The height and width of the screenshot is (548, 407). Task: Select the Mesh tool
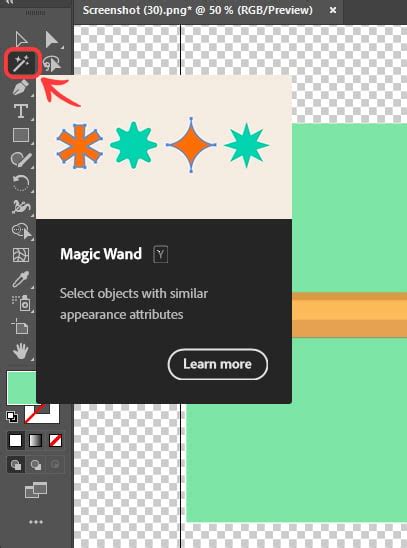(21, 255)
